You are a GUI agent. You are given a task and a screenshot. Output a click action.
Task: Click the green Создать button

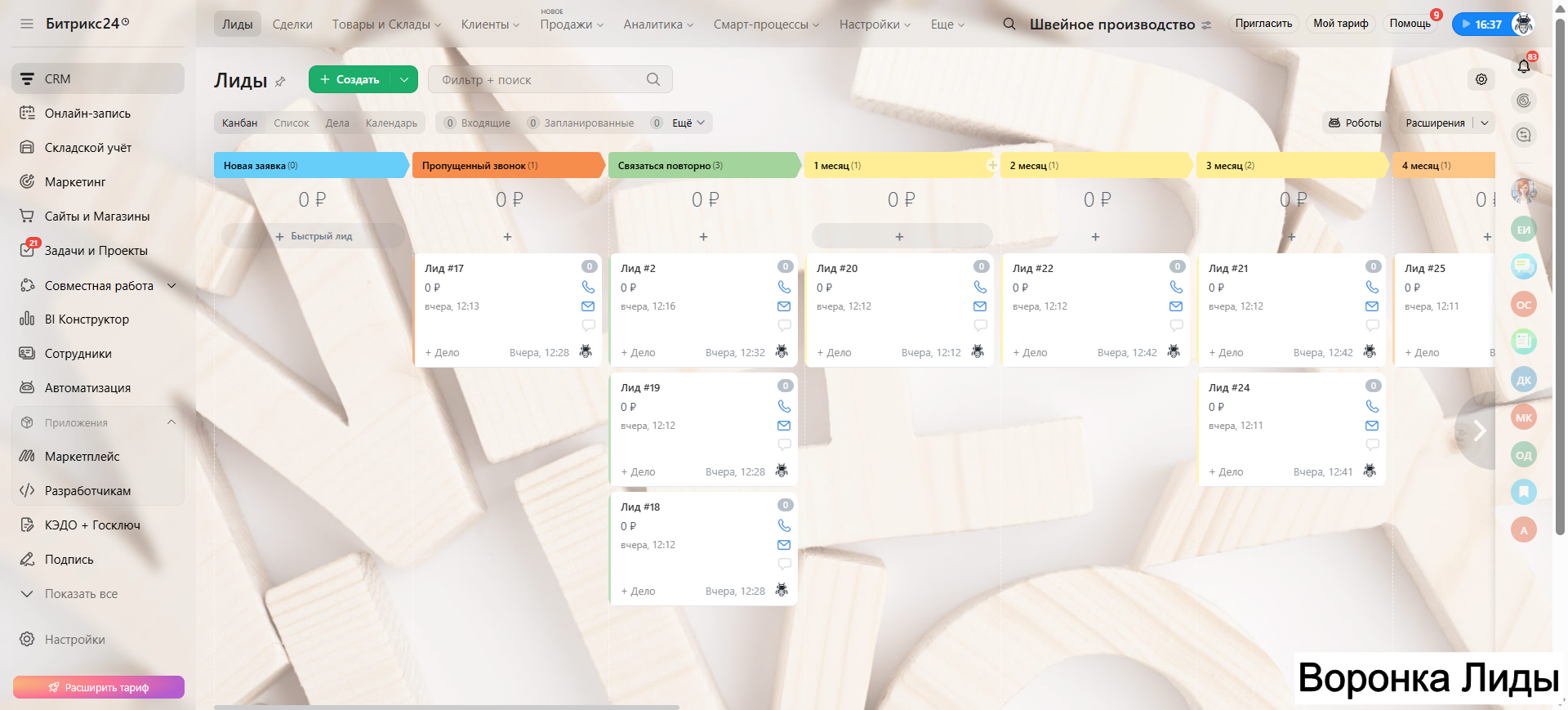tap(350, 79)
